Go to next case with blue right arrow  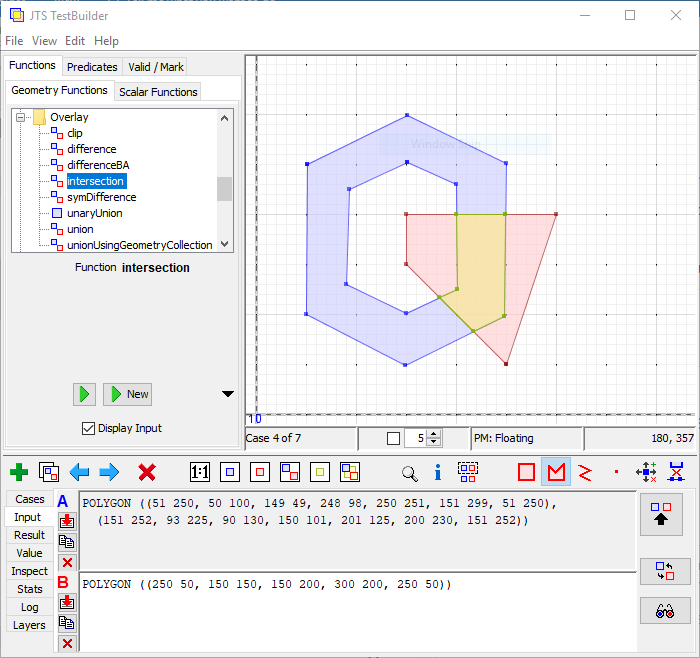[x=109, y=472]
